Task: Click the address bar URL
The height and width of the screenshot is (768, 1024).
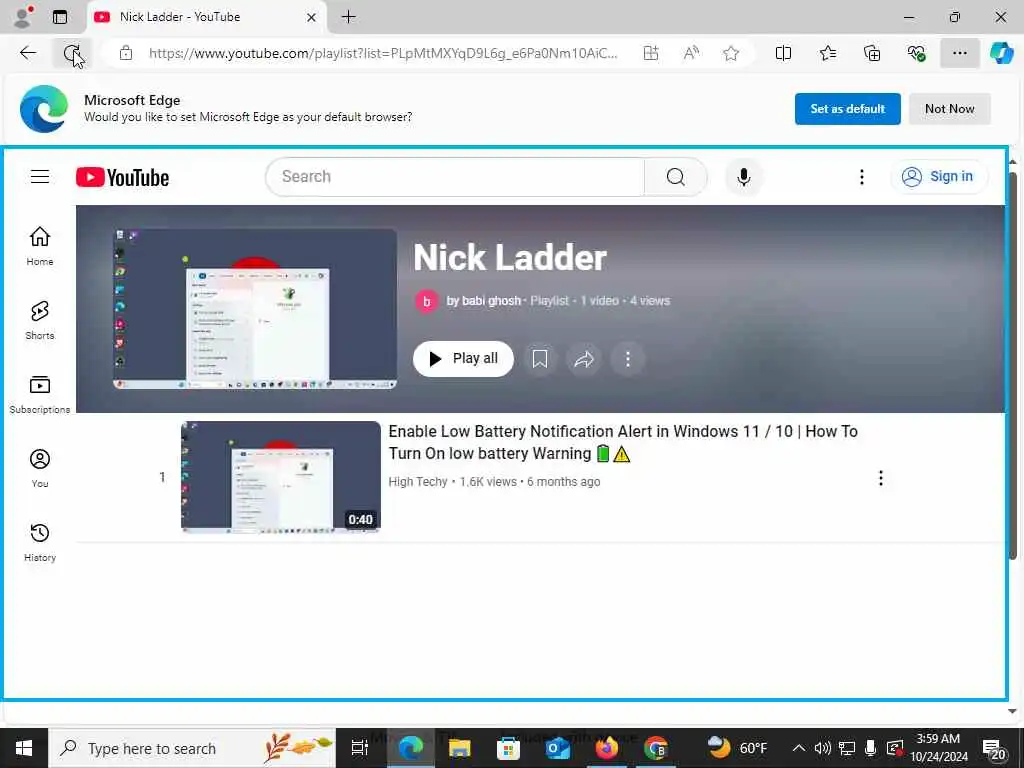Action: (383, 53)
